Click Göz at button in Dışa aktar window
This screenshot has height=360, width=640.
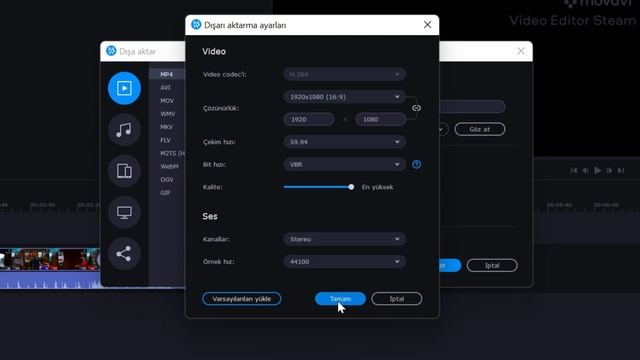480,129
